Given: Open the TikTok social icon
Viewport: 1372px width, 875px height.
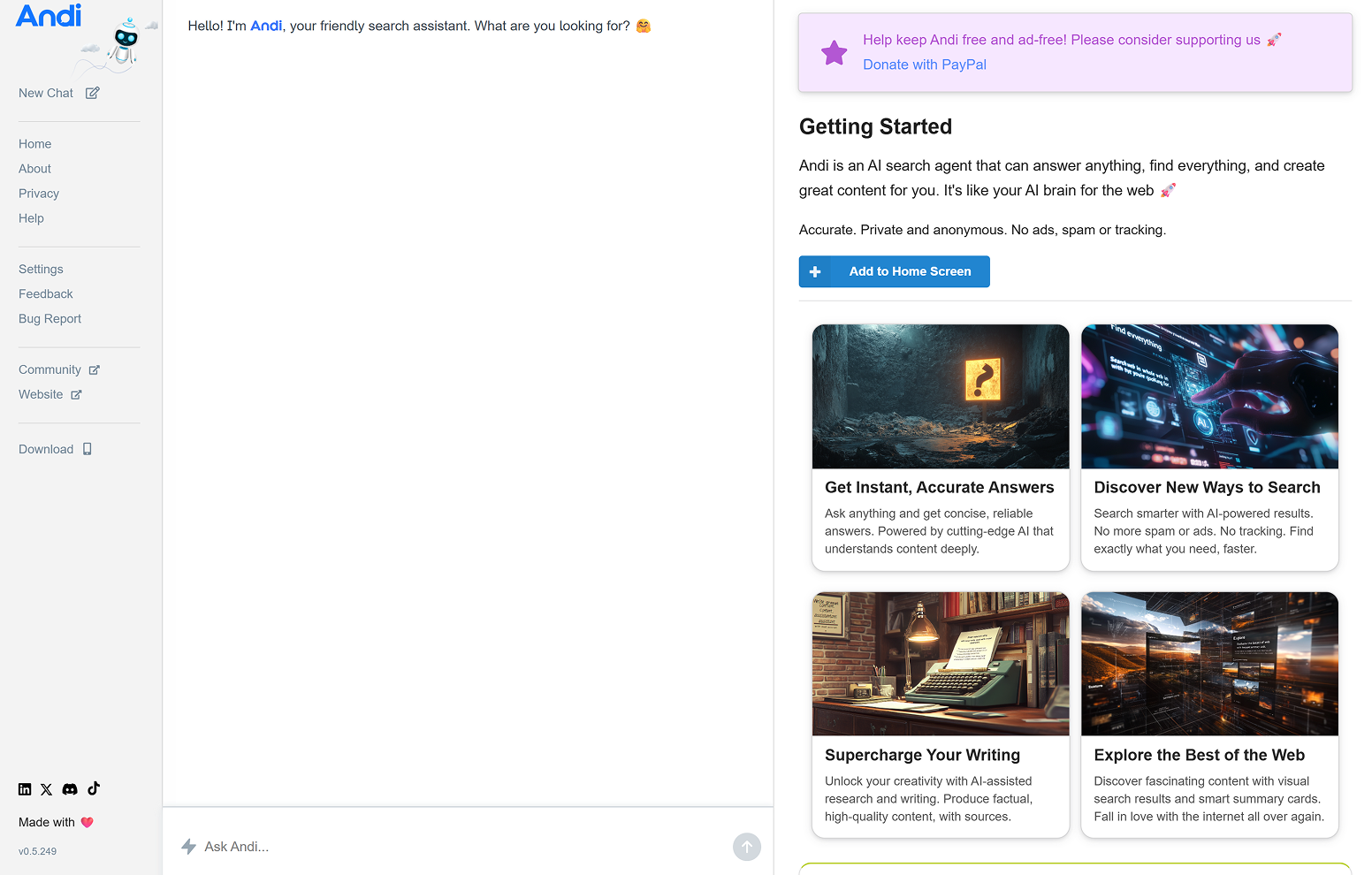Looking at the screenshot, I should click(x=94, y=788).
